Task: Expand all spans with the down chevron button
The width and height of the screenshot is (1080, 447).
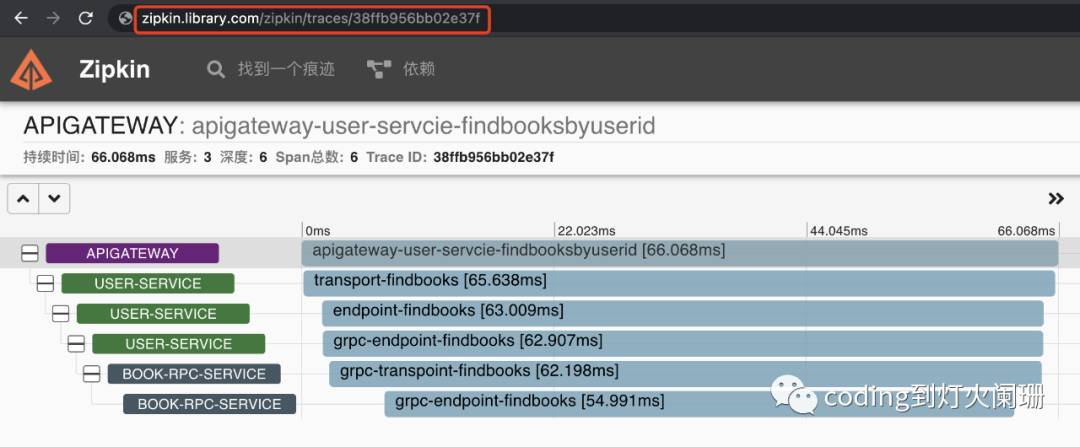Action: pyautogui.click(x=54, y=199)
